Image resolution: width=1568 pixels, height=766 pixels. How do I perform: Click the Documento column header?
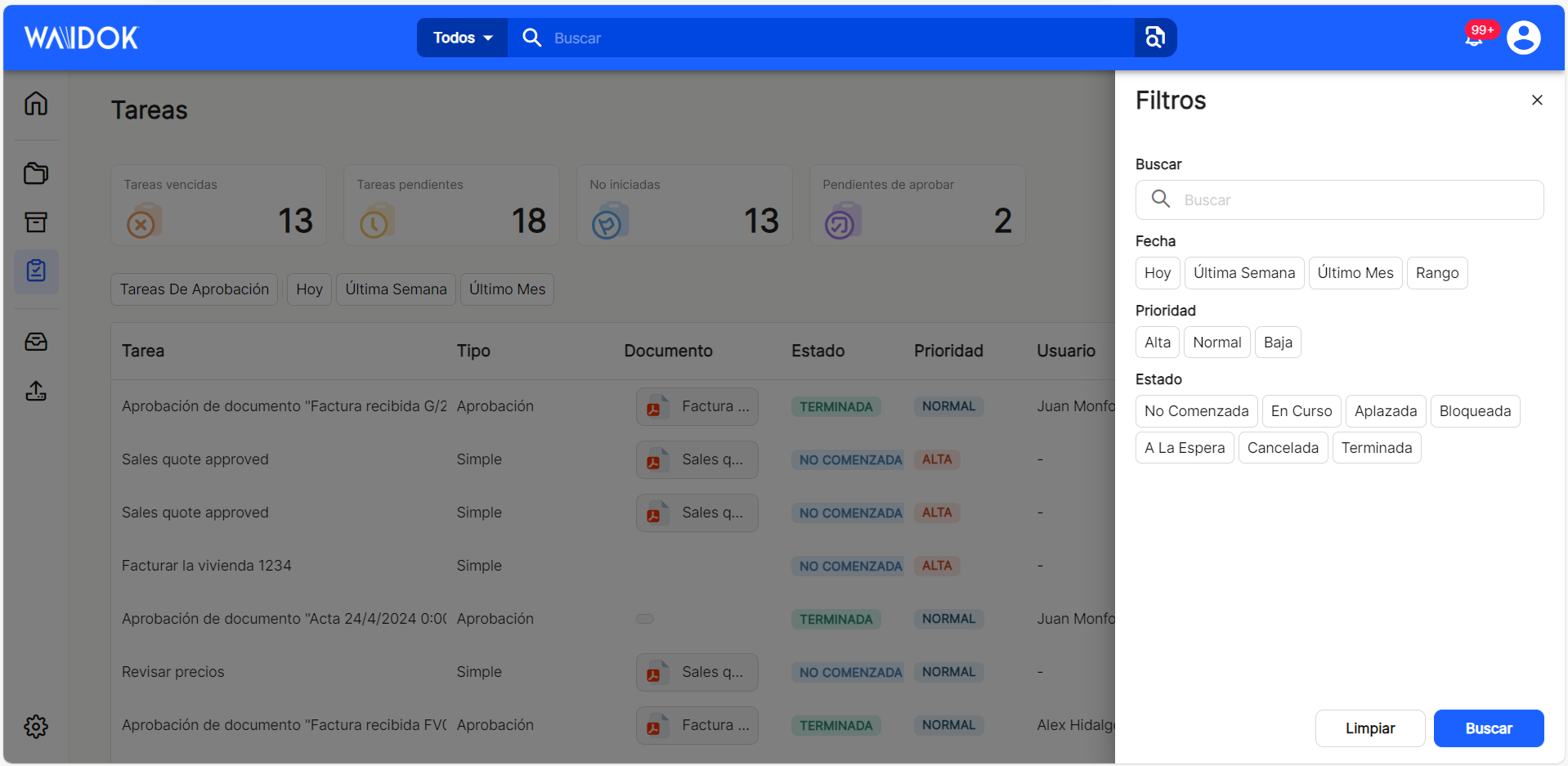tap(668, 351)
